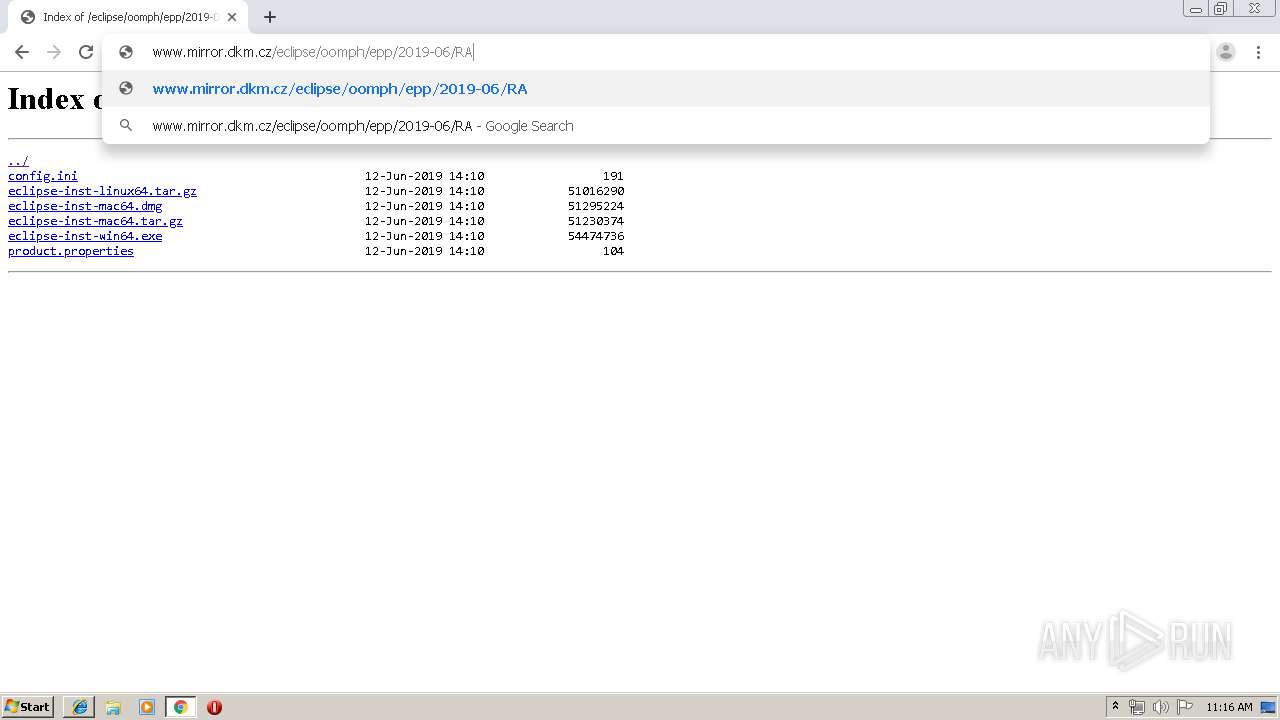Open config.ini file link

(x=43, y=176)
